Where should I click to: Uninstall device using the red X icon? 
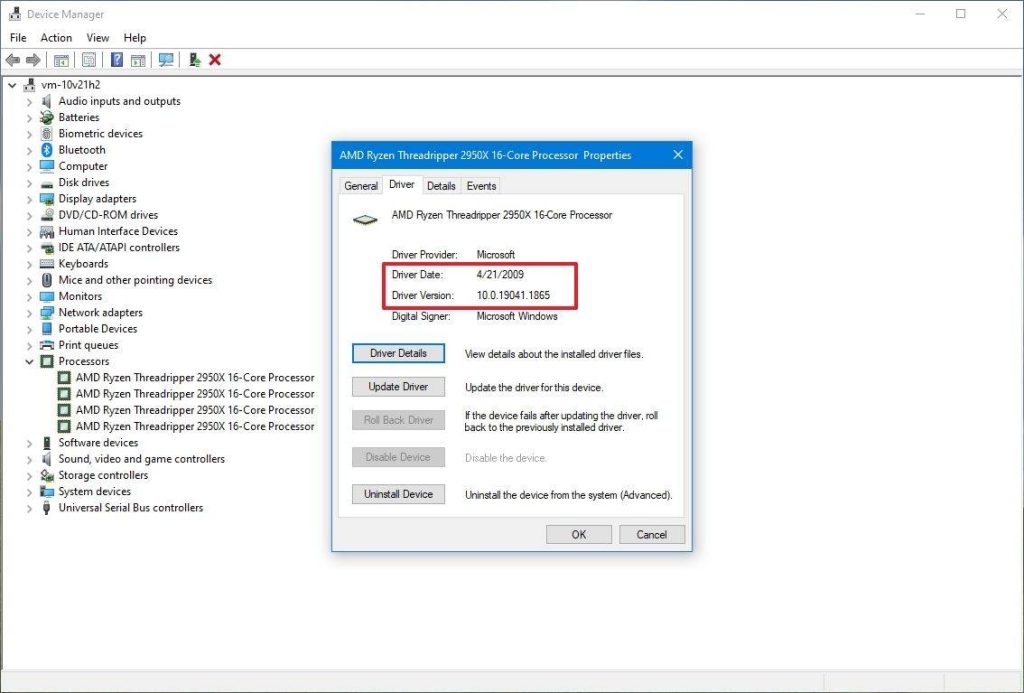point(213,60)
